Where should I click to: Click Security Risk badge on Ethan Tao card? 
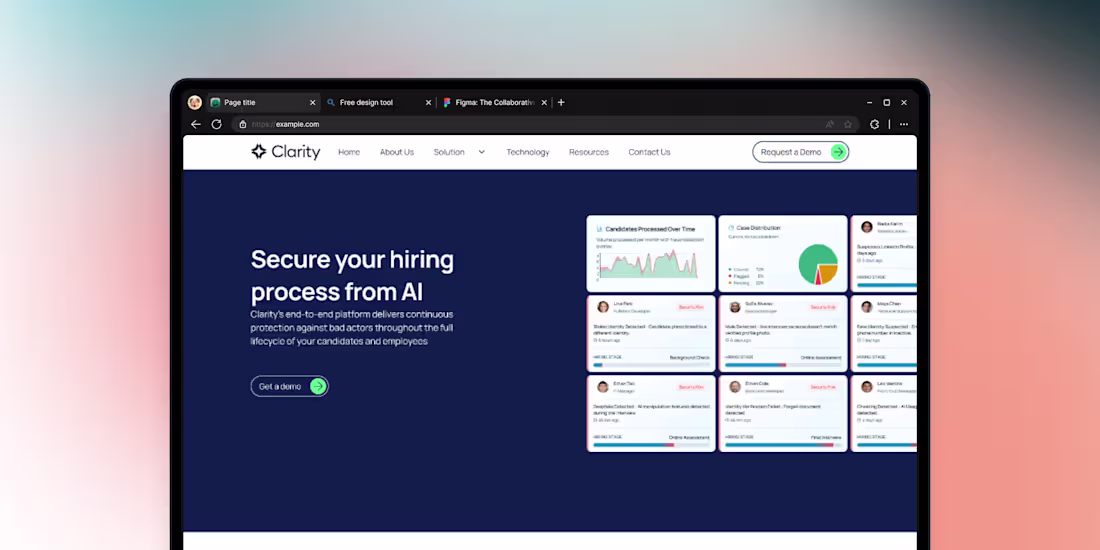pos(690,387)
